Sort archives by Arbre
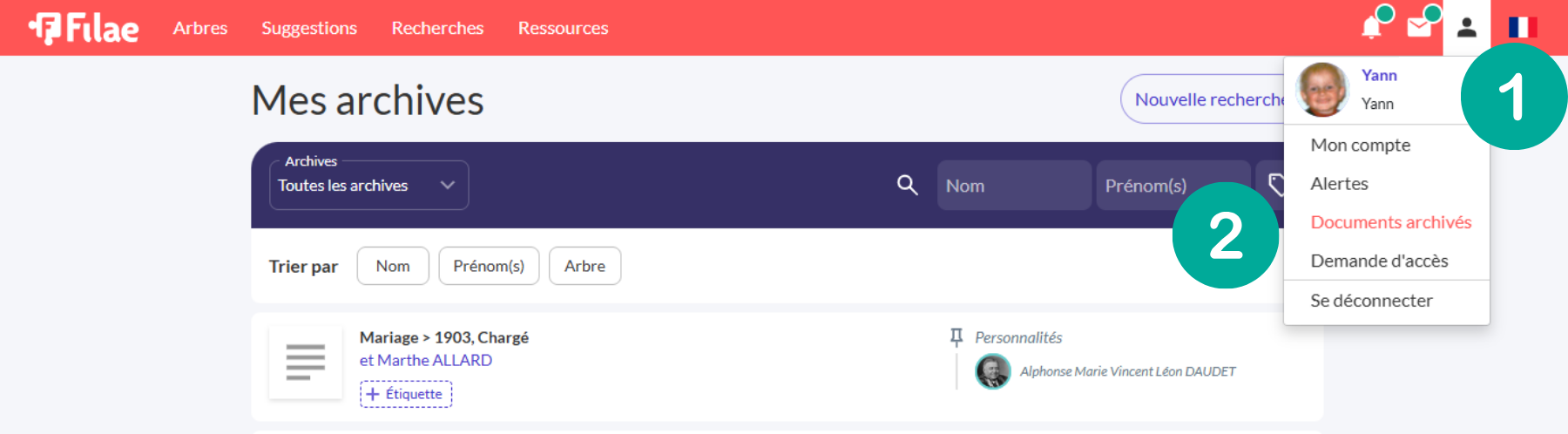The width and height of the screenshot is (1568, 434). pyautogui.click(x=585, y=266)
